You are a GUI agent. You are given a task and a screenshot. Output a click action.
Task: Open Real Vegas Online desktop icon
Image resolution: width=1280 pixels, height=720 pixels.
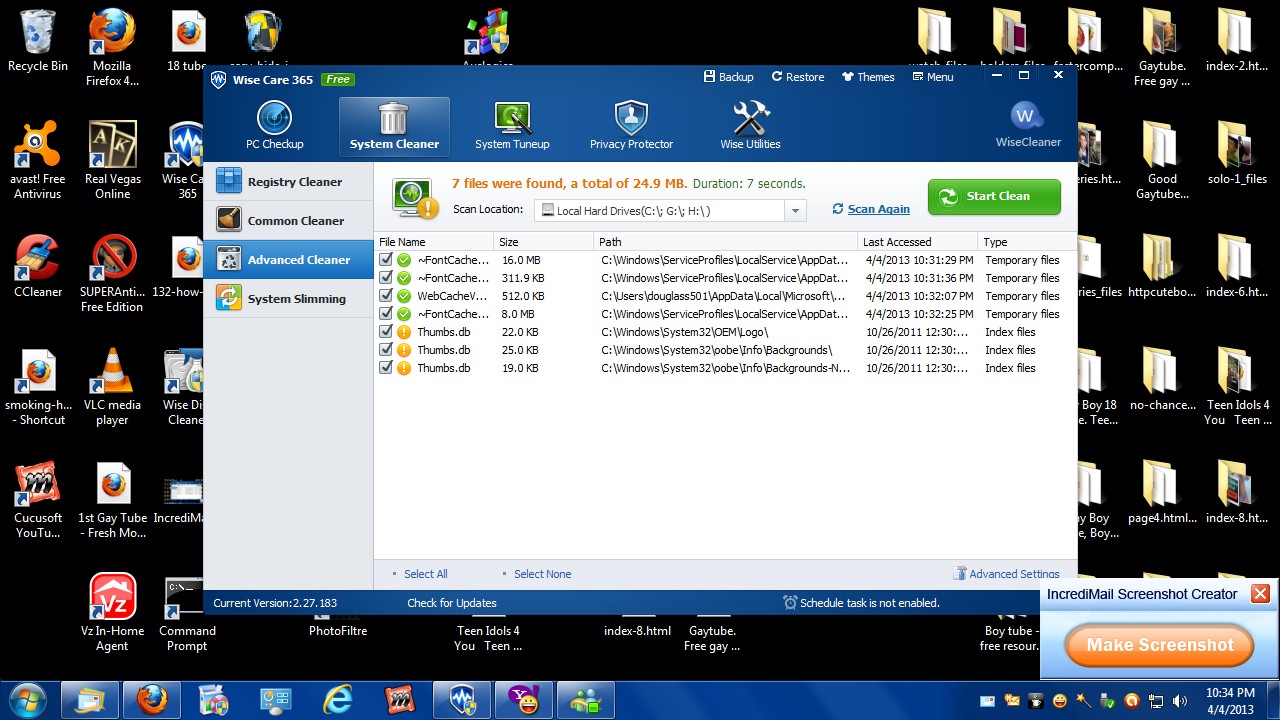112,160
